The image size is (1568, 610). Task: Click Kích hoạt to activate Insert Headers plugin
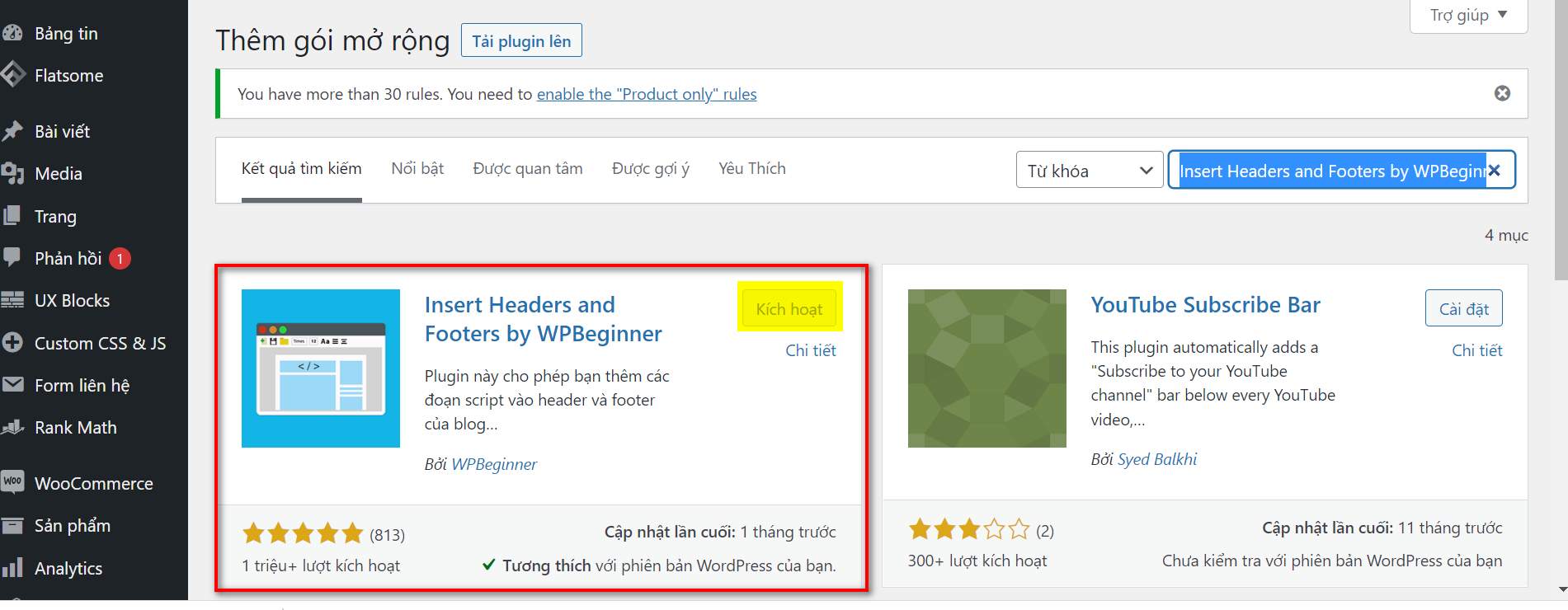coord(789,309)
